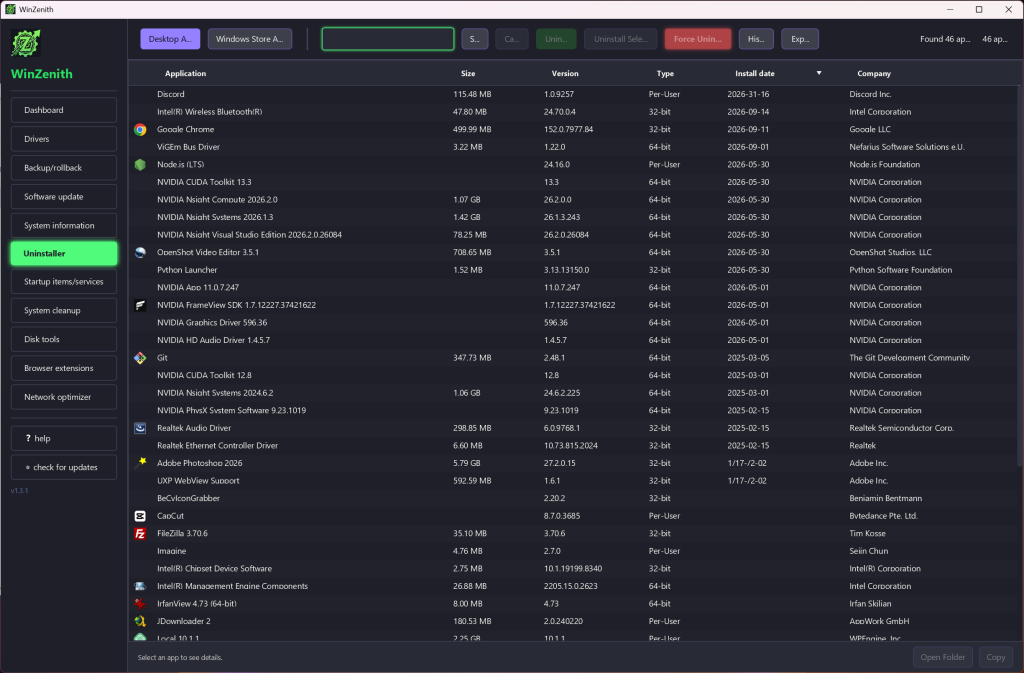Click the Force Uninstall red button
The height and width of the screenshot is (673, 1024).
click(697, 39)
